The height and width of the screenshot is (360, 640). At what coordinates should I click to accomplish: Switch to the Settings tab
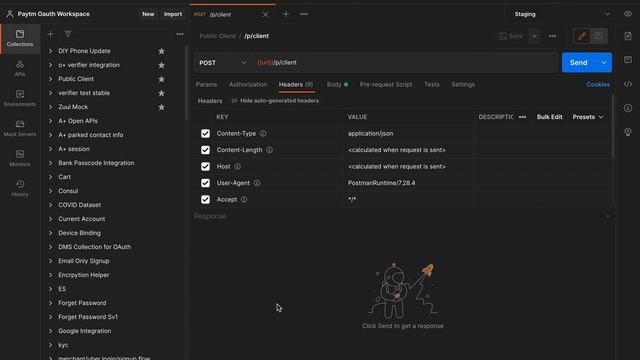[463, 84]
